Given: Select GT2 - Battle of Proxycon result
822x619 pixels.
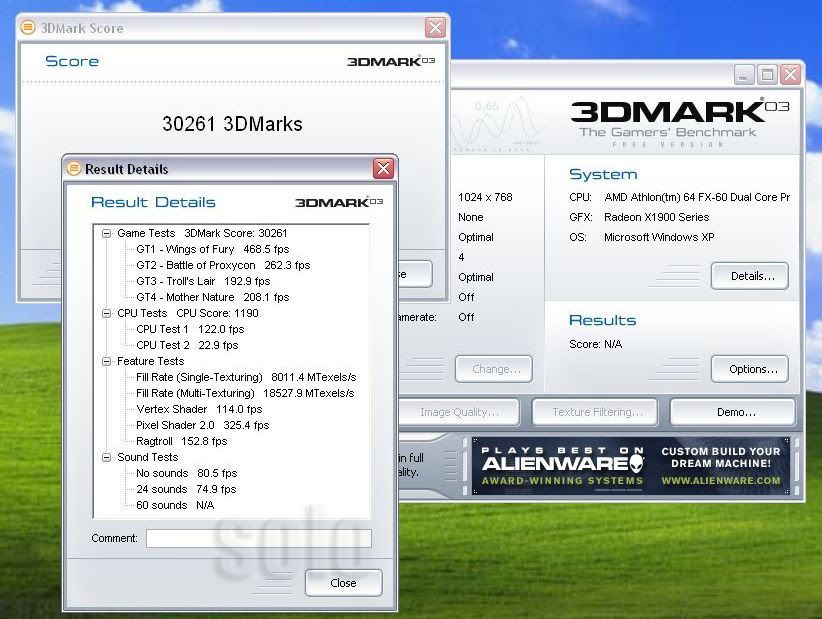Looking at the screenshot, I should pyautogui.click(x=223, y=265).
